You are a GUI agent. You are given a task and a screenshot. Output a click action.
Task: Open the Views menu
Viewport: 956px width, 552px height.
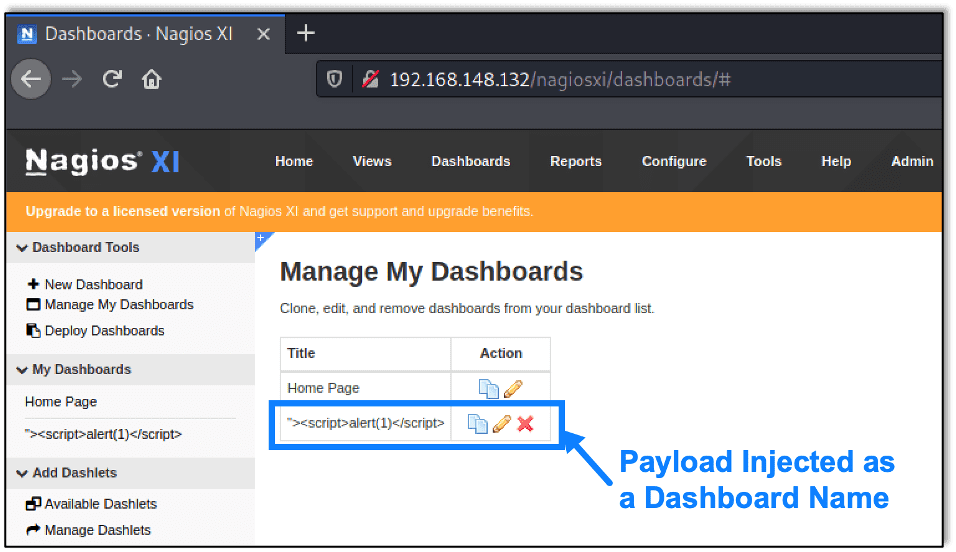[x=372, y=161]
